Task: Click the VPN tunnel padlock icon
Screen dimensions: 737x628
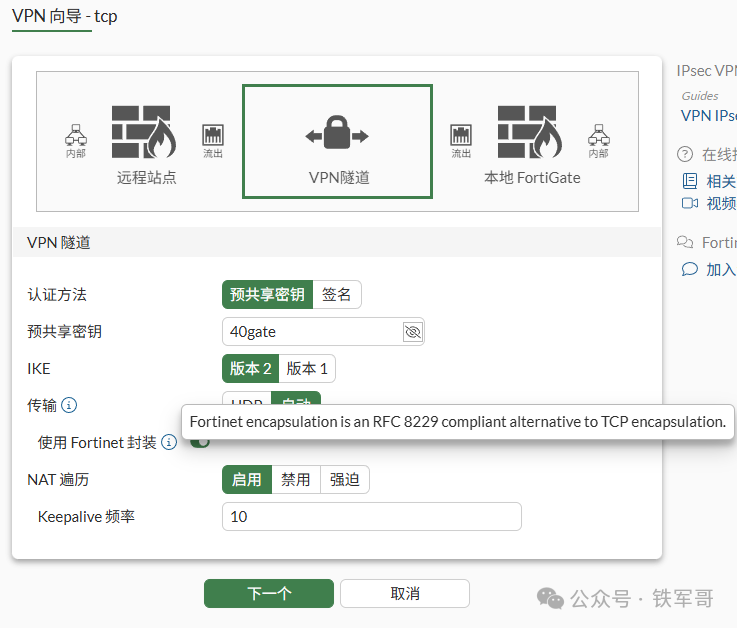Action: click(337, 132)
